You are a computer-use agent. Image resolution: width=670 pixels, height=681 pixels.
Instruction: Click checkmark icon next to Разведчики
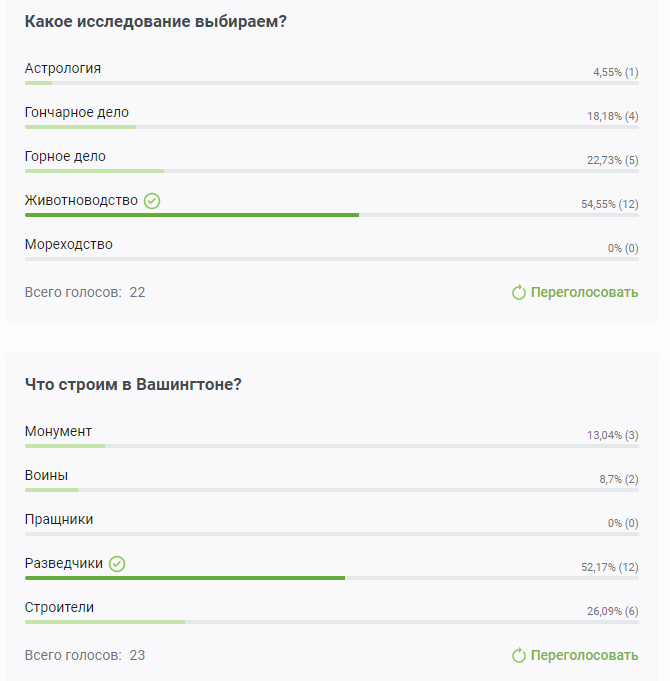[117, 564]
